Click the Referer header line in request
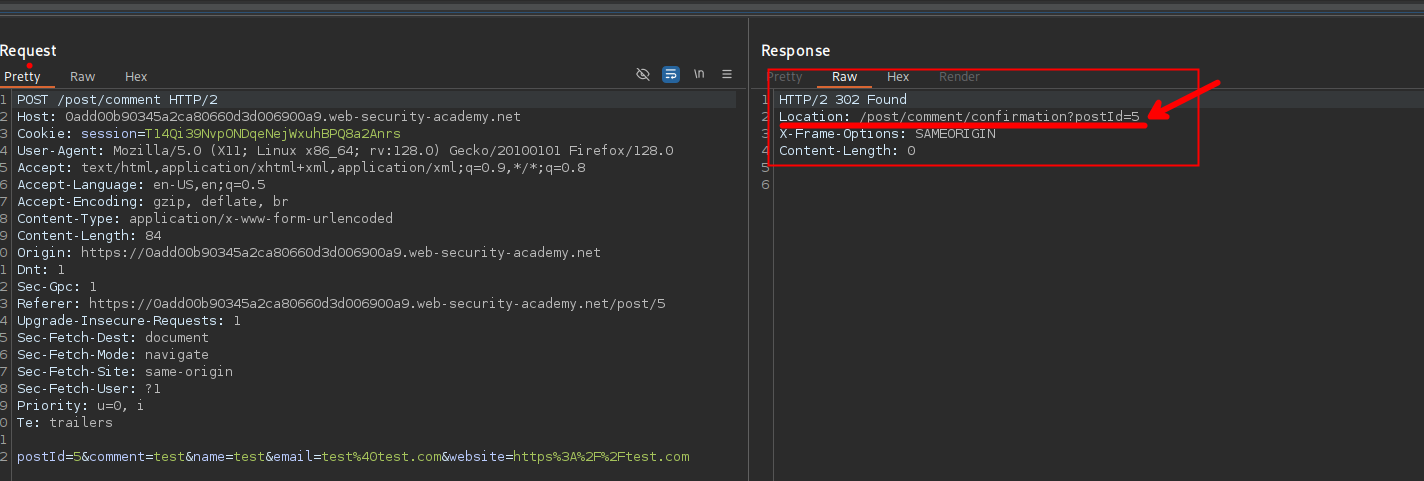Screen dimensions: 1424x481 (x=340, y=304)
